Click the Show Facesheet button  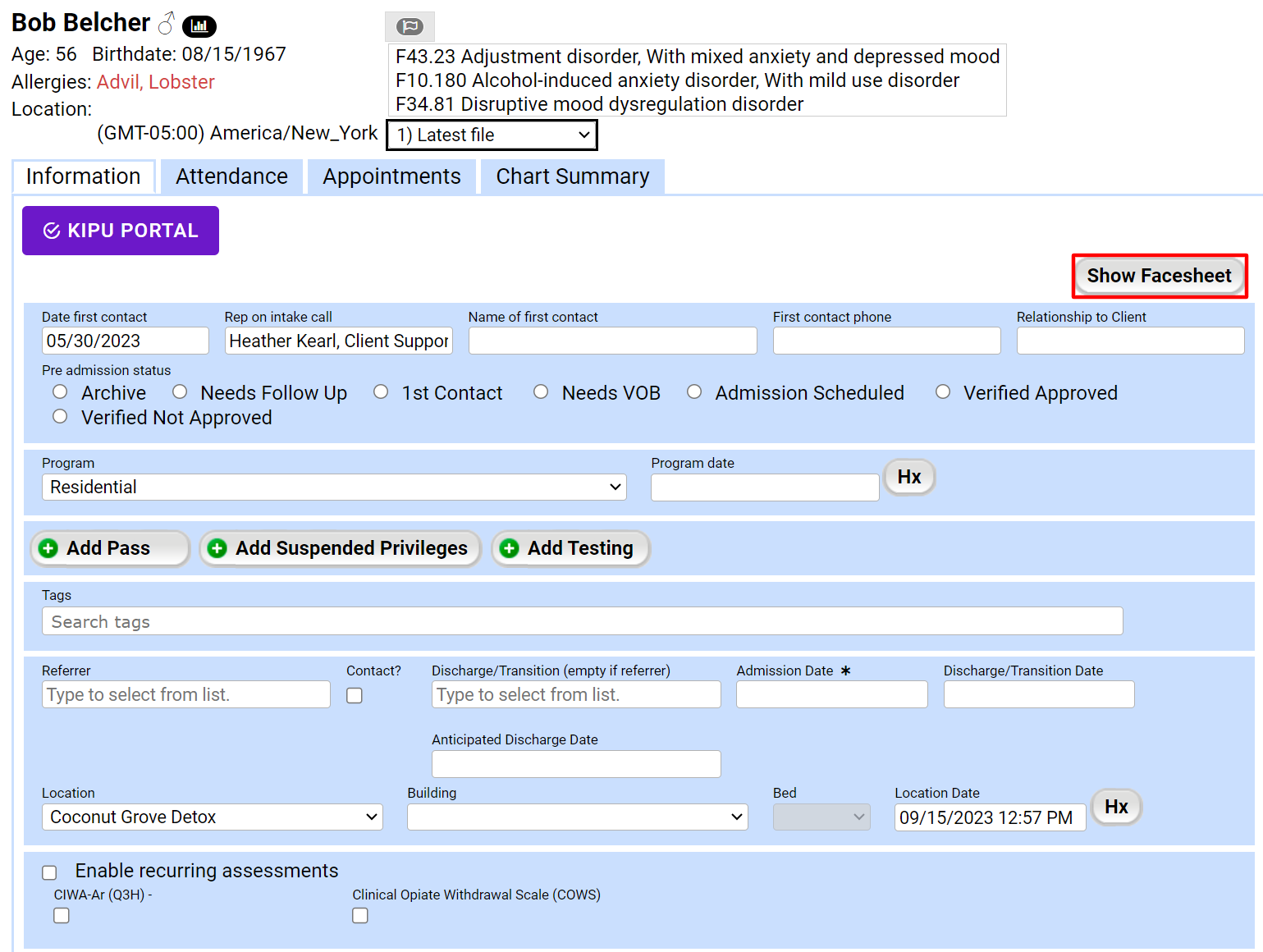pos(1159,276)
